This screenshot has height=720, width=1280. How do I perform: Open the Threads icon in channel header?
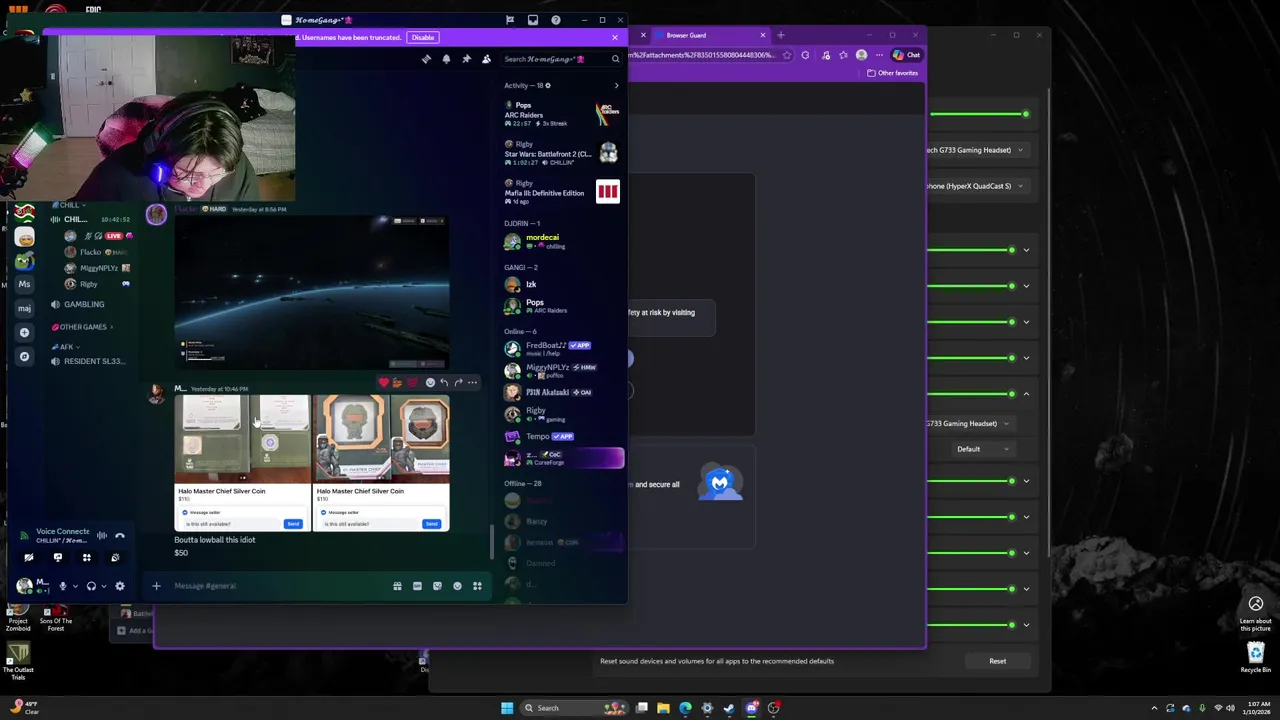(426, 59)
